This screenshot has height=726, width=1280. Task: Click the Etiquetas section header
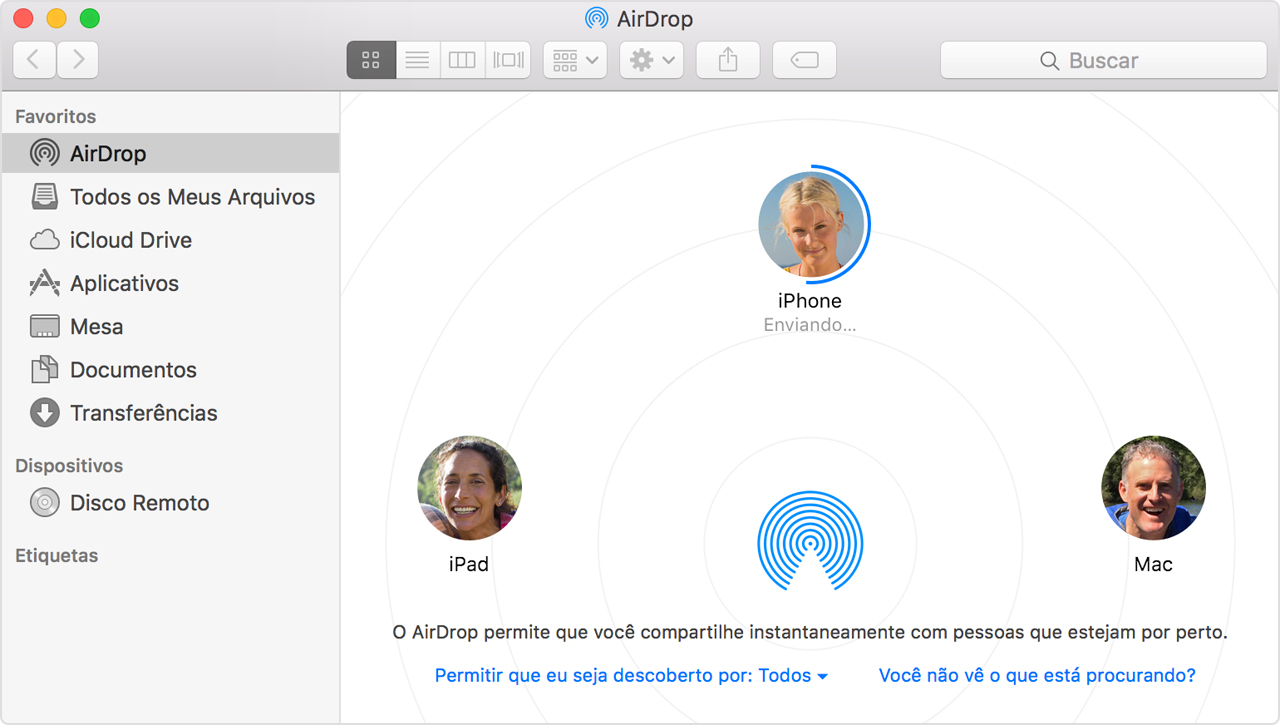[x=56, y=555]
